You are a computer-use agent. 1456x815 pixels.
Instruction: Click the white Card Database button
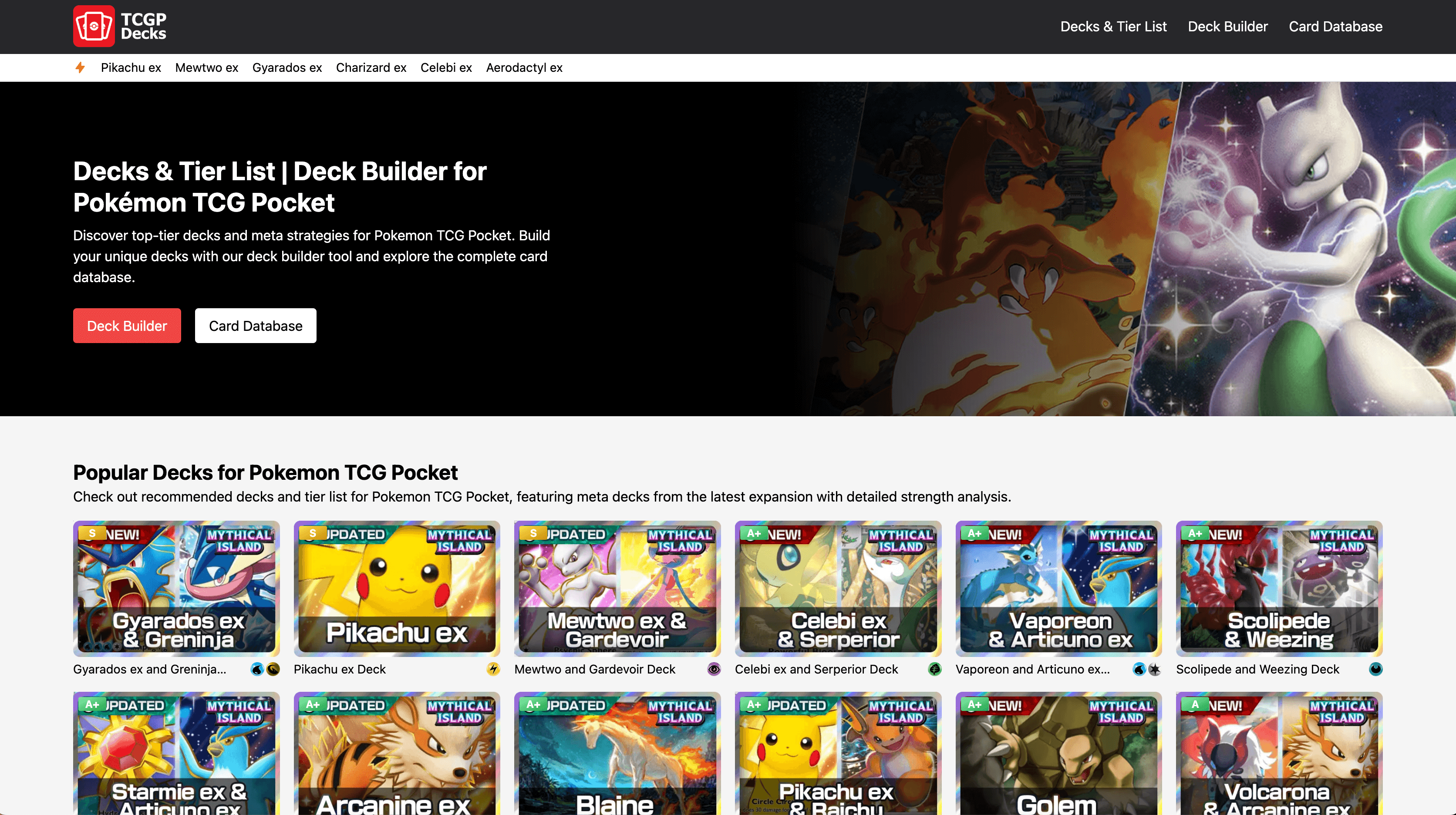coord(256,326)
